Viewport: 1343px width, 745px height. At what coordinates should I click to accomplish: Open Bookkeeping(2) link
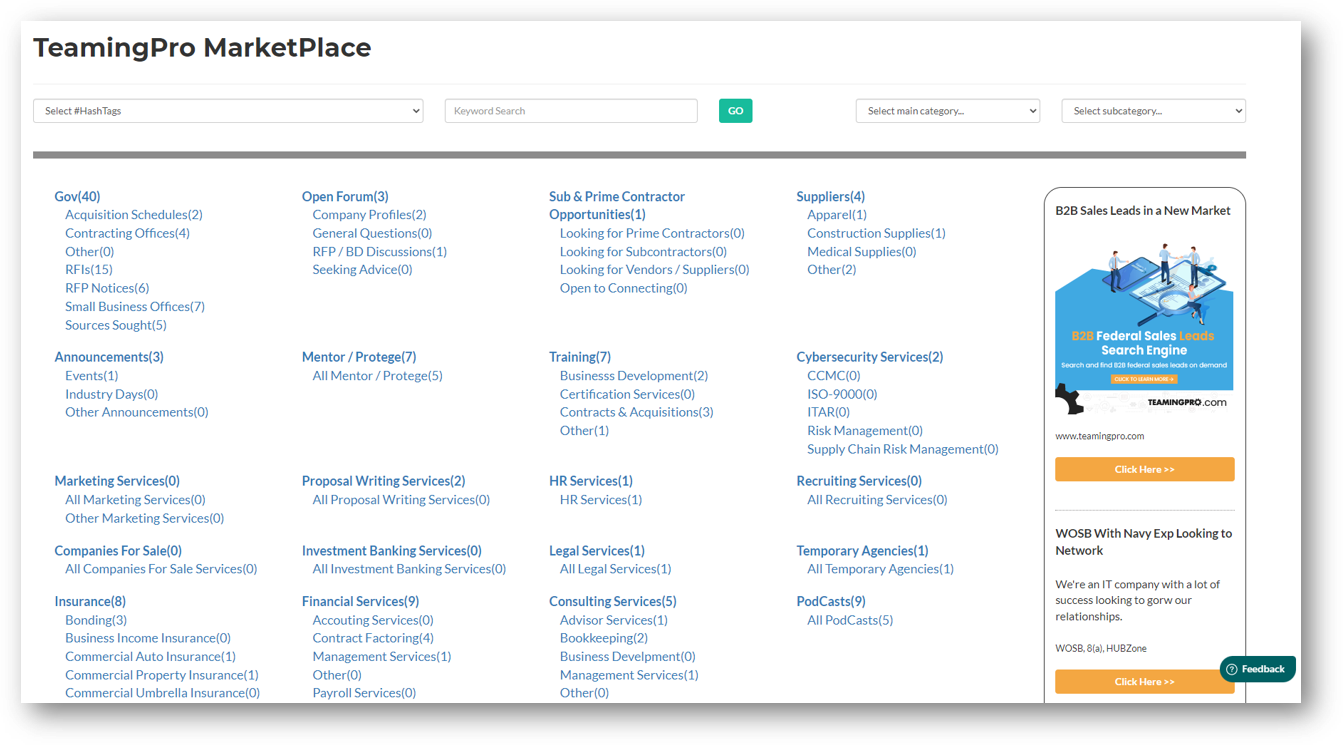point(604,638)
